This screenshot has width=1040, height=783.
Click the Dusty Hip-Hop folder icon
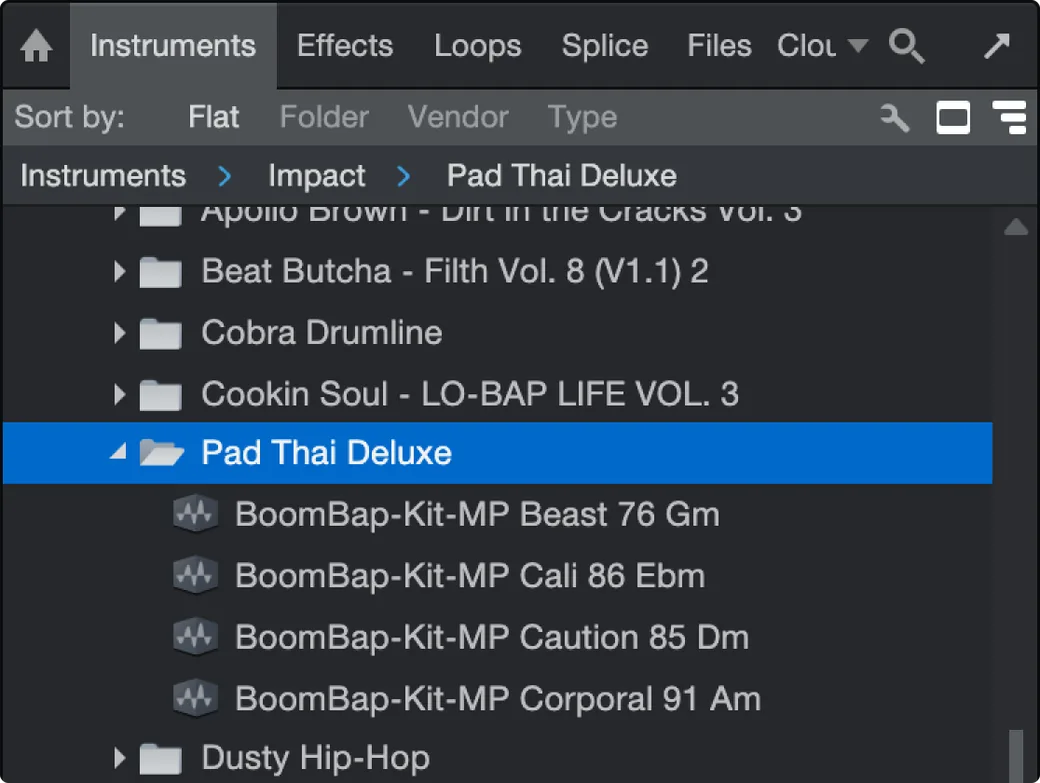click(x=161, y=758)
